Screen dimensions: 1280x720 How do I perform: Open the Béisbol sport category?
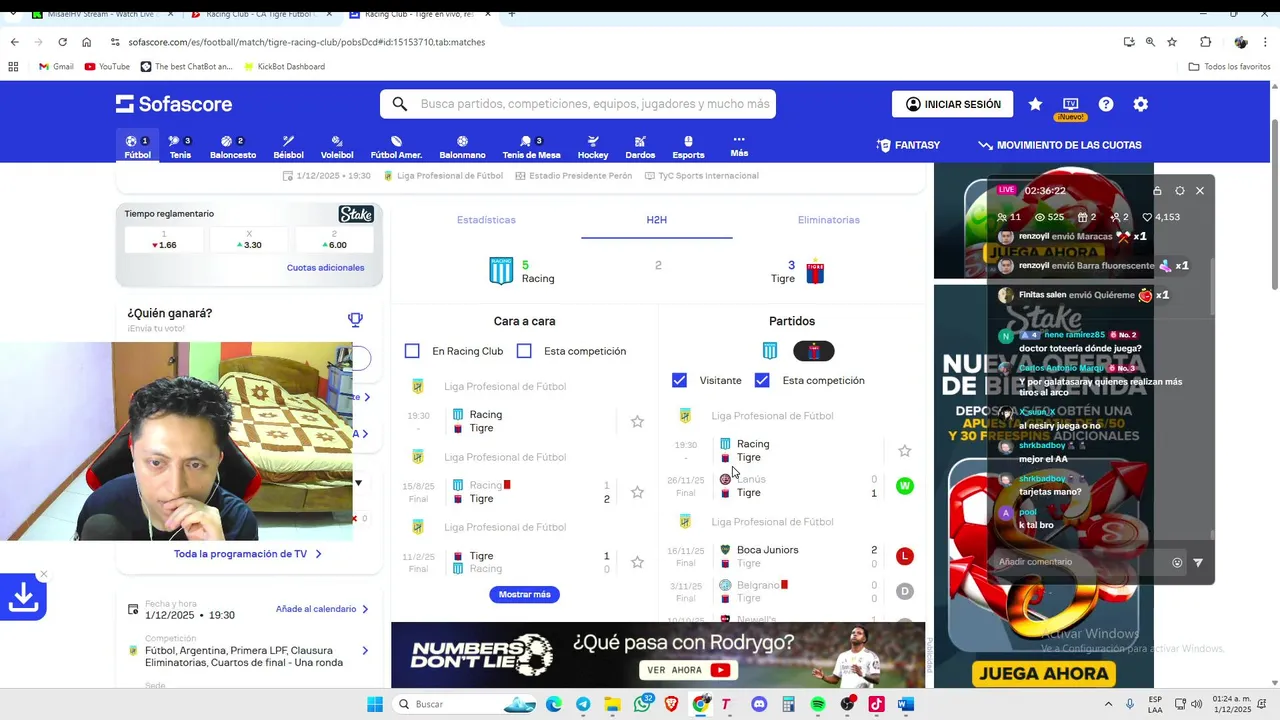pos(288,147)
